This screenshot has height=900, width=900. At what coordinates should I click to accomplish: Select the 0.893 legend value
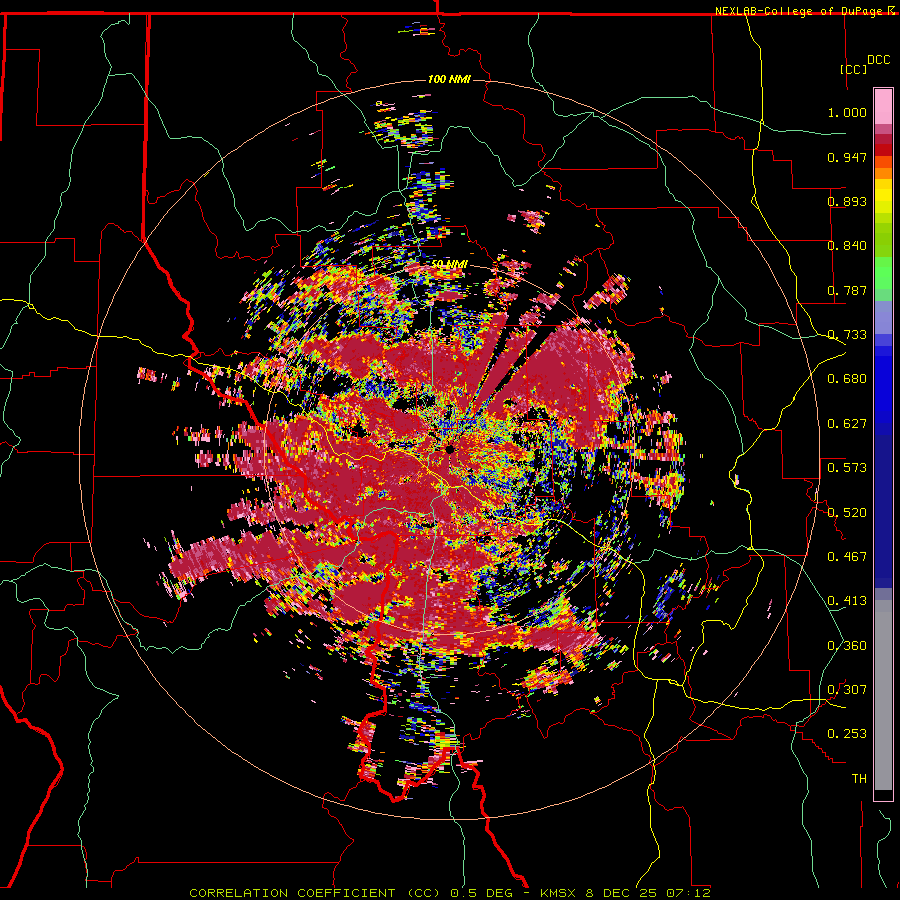[x=847, y=201]
